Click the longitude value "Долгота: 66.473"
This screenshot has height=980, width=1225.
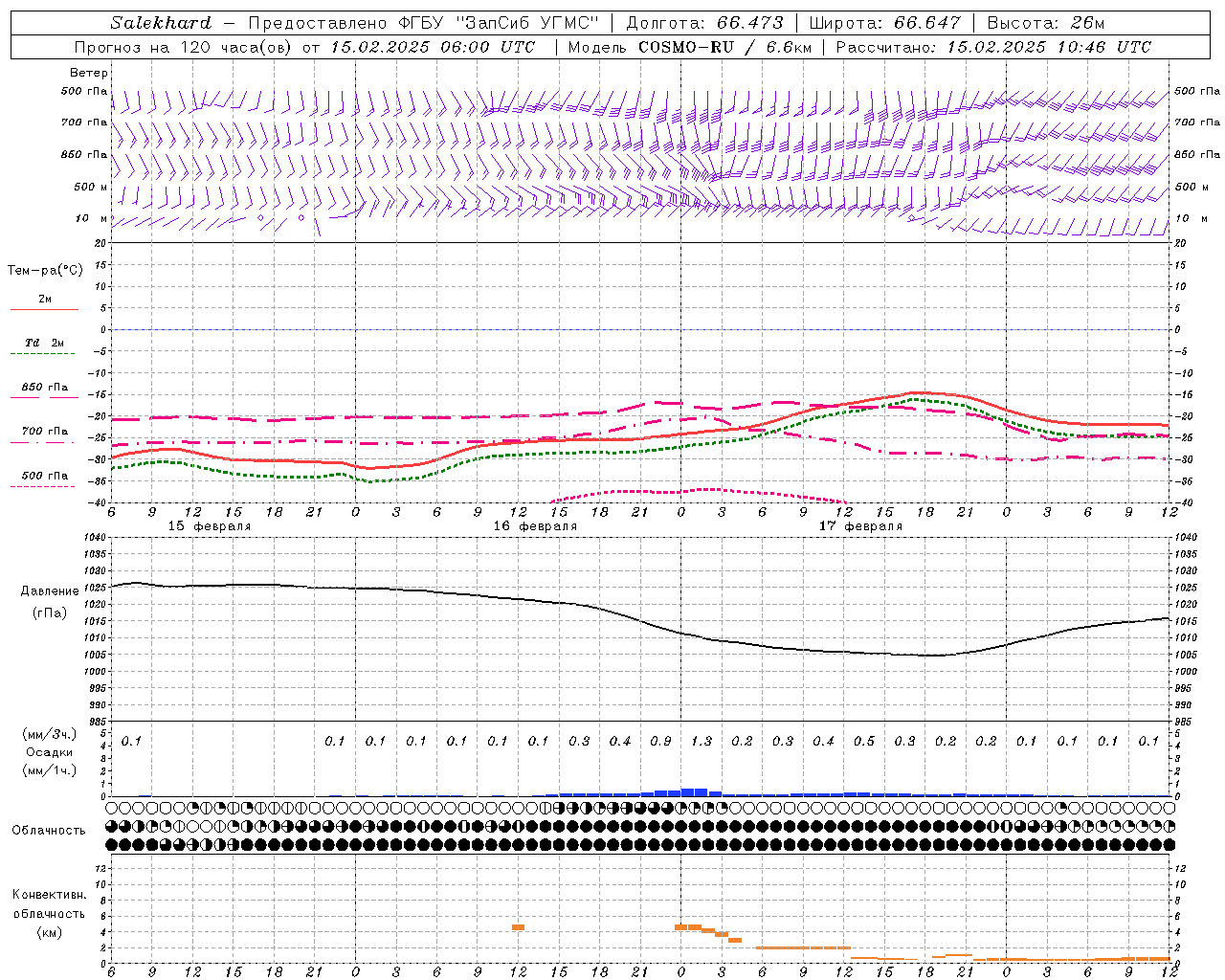point(704,23)
